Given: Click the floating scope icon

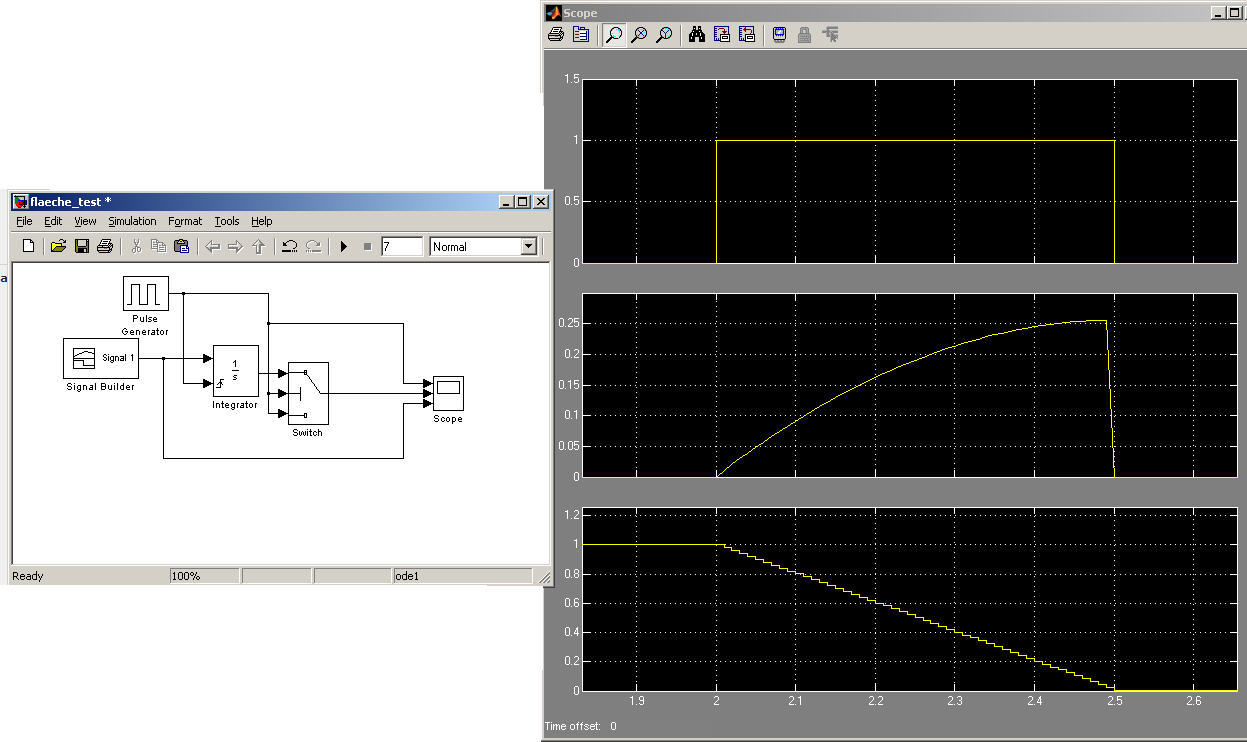Looking at the screenshot, I should pyautogui.click(x=779, y=35).
